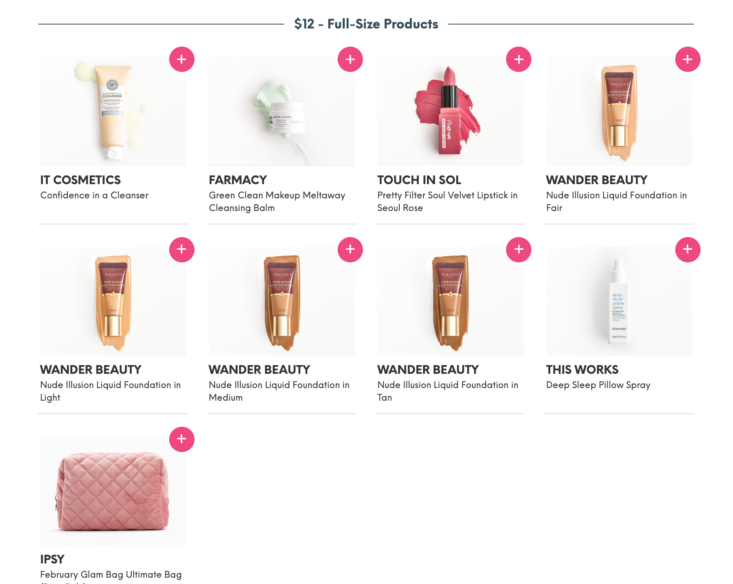This screenshot has width=733, height=584.
Task: Click the THIS WORKS brand heading
Action: pyautogui.click(x=582, y=370)
